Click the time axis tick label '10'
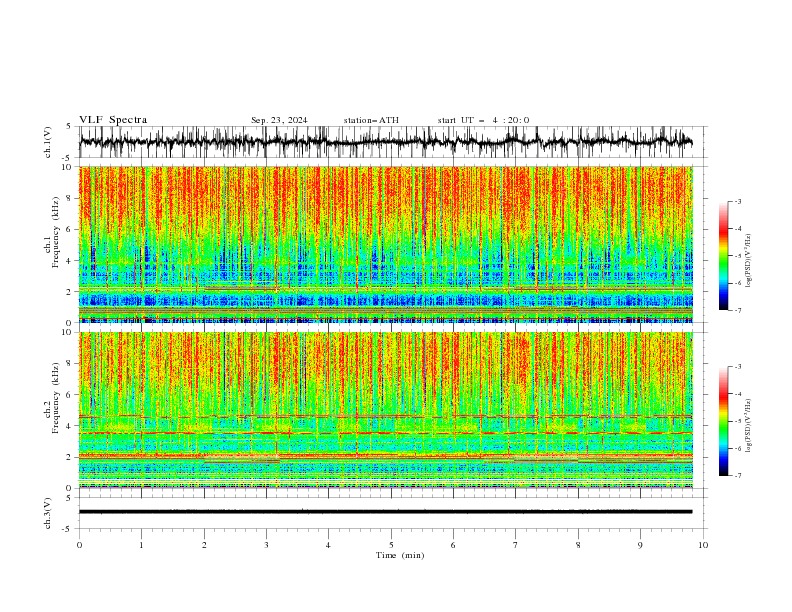This screenshot has width=792, height=612. point(703,545)
